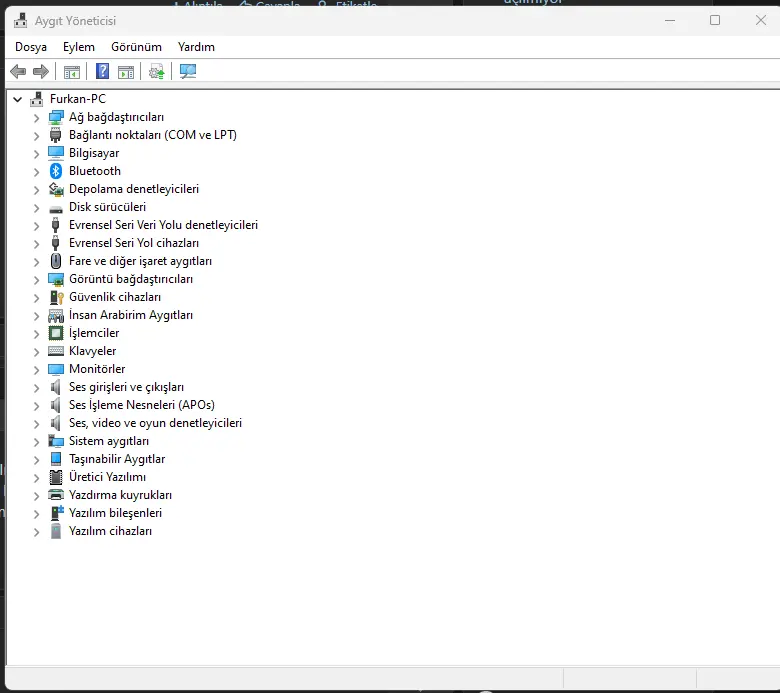
Task: Expand the İşlemciler chevron
Action: point(36,334)
